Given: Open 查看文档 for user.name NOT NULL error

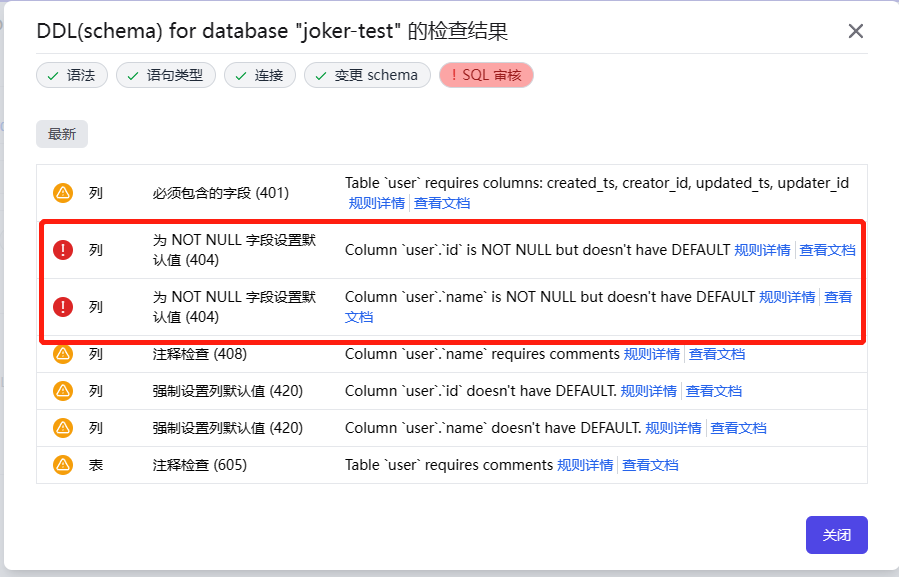Looking at the screenshot, I should point(838,297).
